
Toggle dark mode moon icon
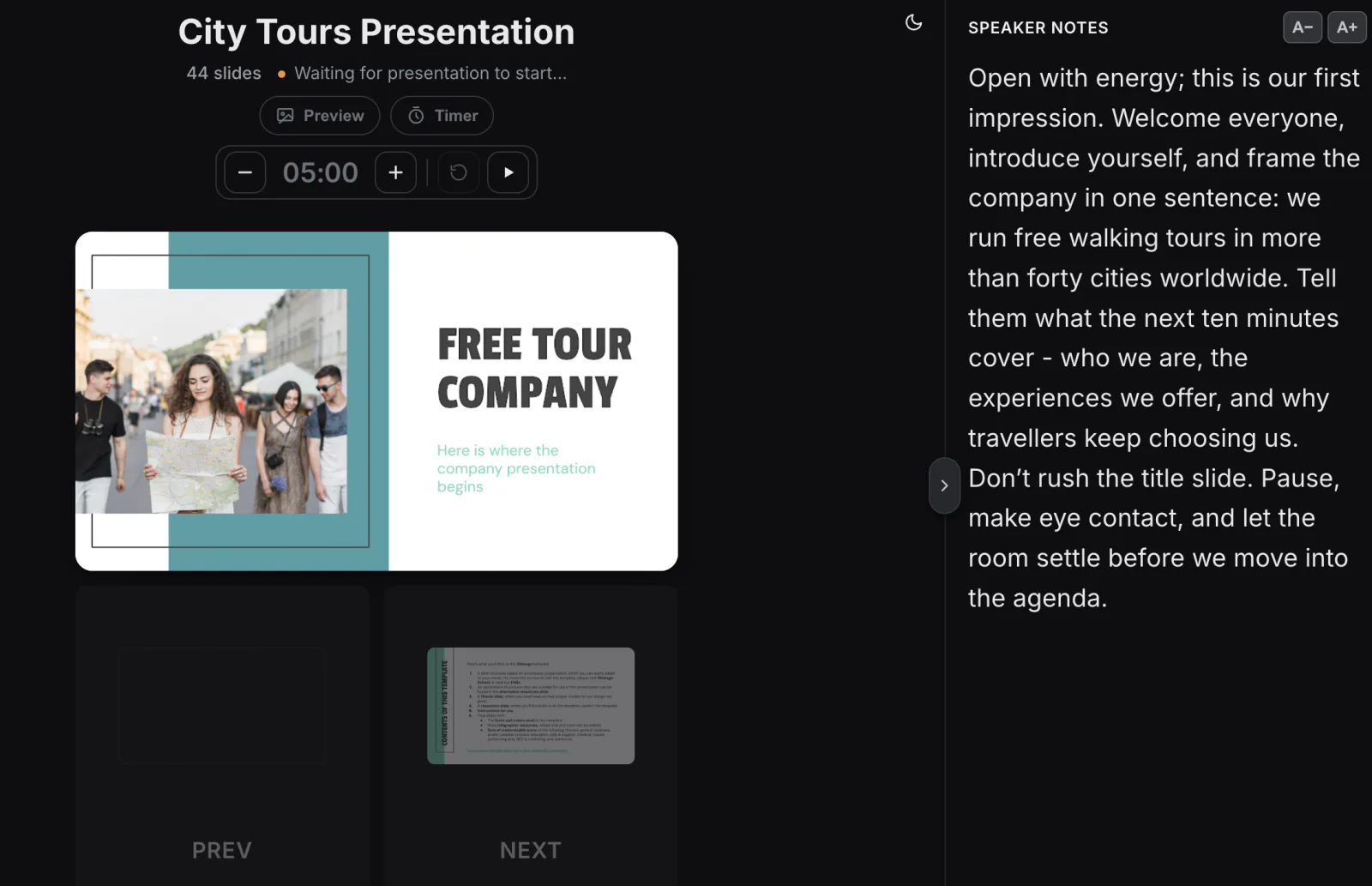tap(913, 23)
